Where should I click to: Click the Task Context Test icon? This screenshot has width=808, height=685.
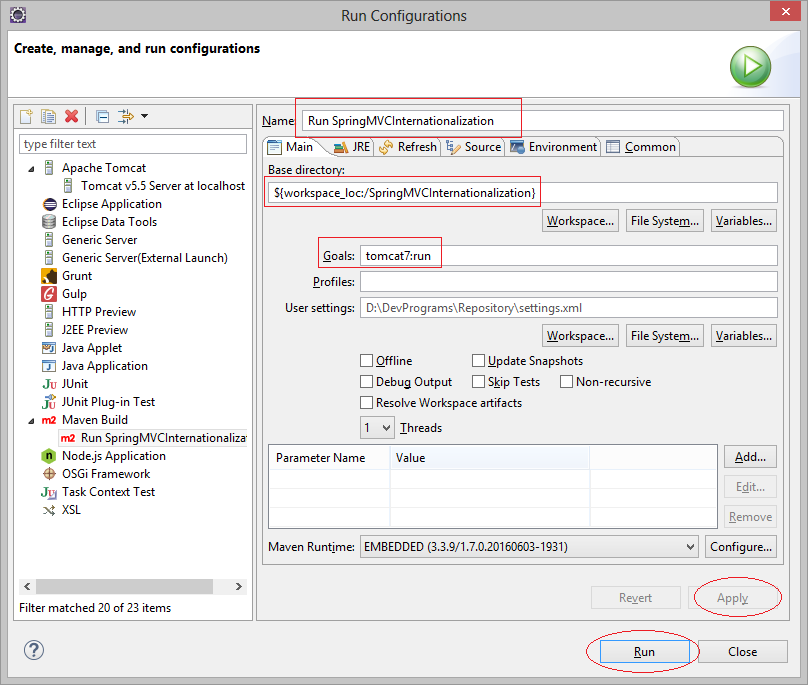[x=49, y=492]
